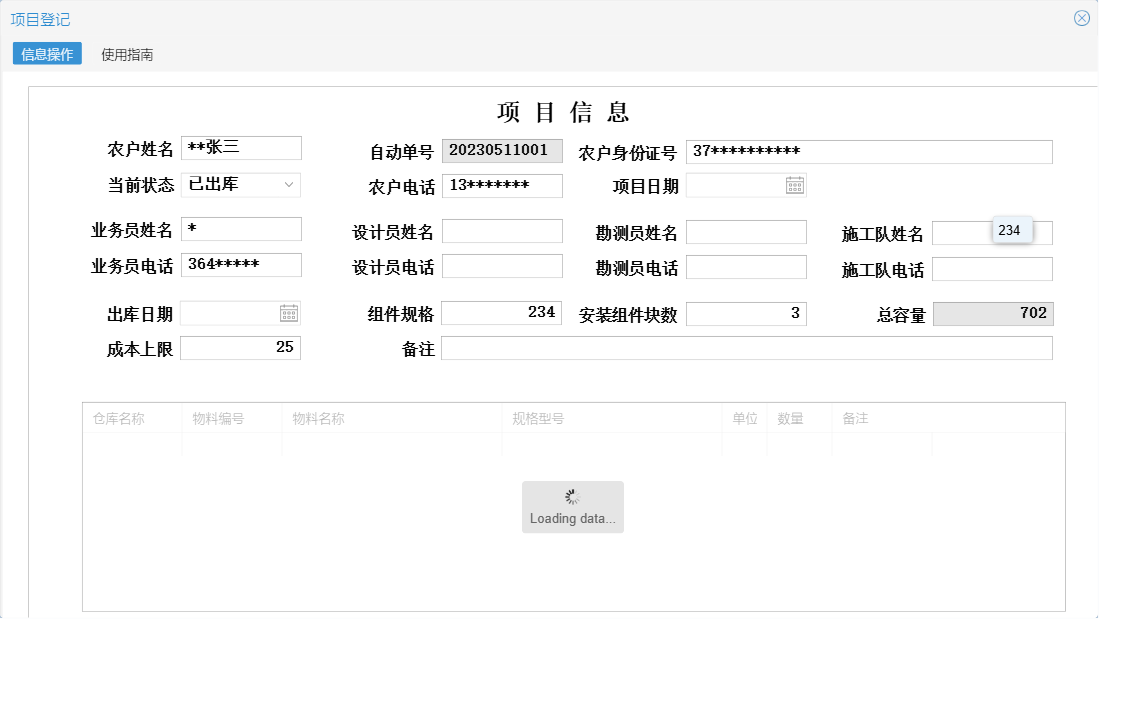This screenshot has width=1130, height=712.
Task: Click the 勘测员电话 input box
Action: click(747, 266)
